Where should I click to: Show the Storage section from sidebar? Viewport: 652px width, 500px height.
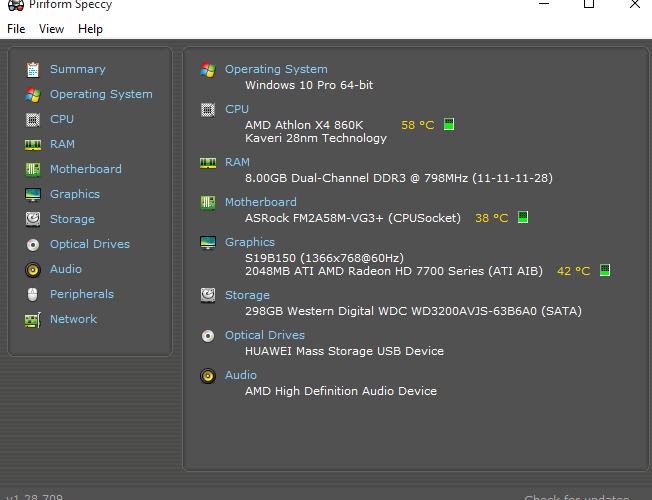[x=72, y=219]
